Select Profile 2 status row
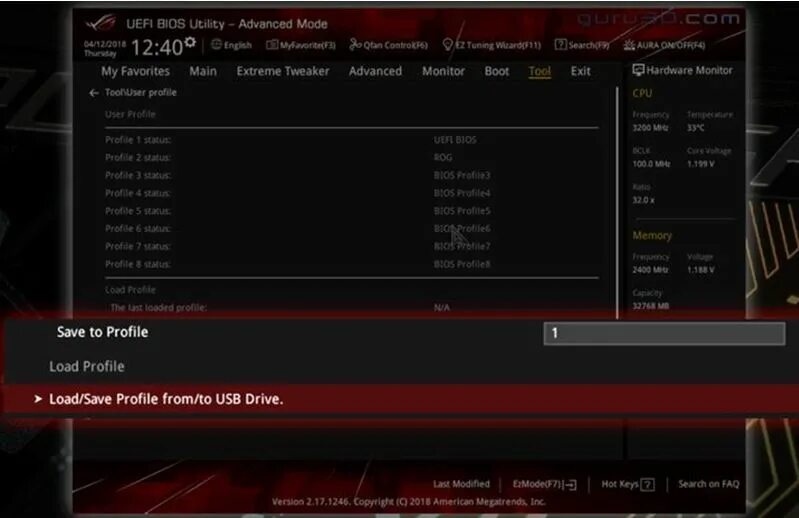Screen dimensions: 799x518 [x=352, y=157]
